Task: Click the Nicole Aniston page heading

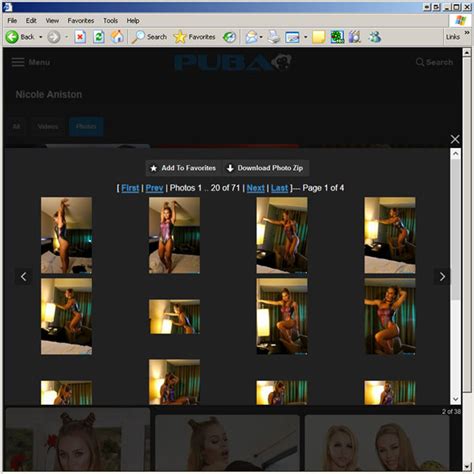Action: (49, 95)
